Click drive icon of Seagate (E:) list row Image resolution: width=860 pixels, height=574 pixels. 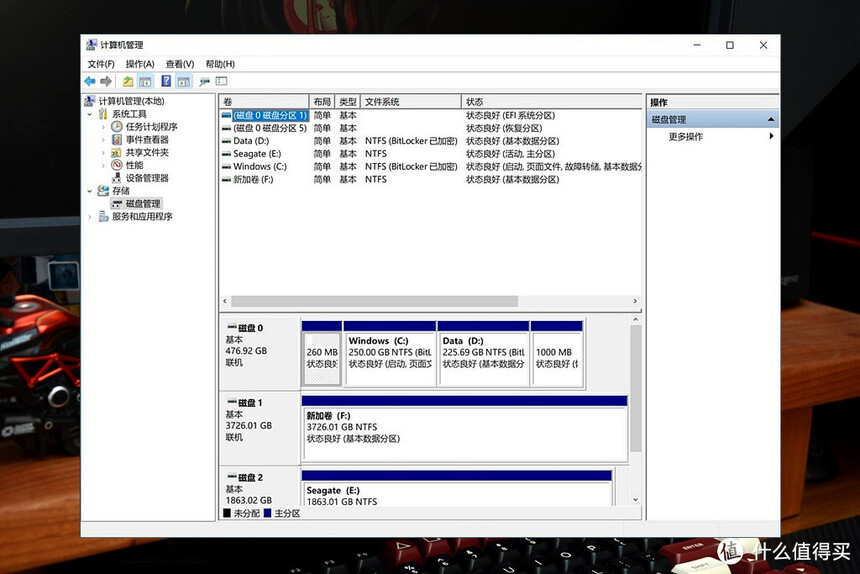point(227,154)
